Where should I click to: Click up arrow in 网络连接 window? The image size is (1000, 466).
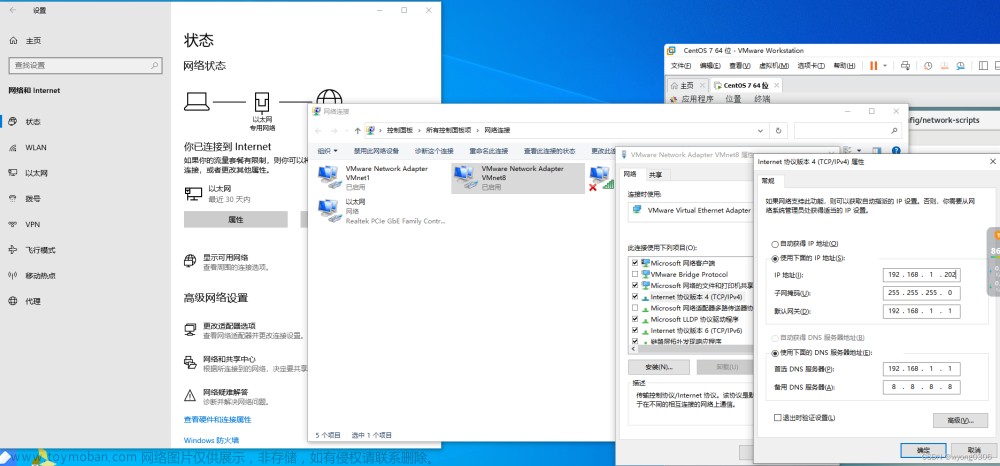357,130
